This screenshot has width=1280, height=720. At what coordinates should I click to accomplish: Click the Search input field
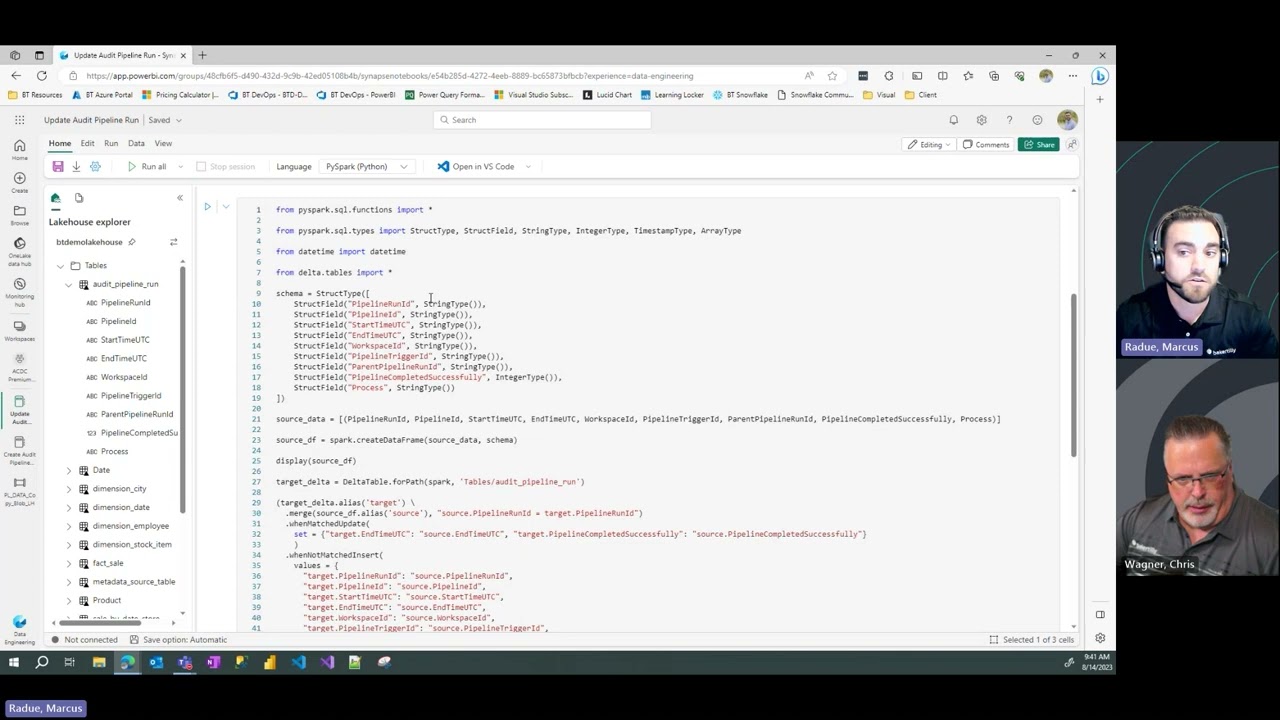pyautogui.click(x=542, y=120)
